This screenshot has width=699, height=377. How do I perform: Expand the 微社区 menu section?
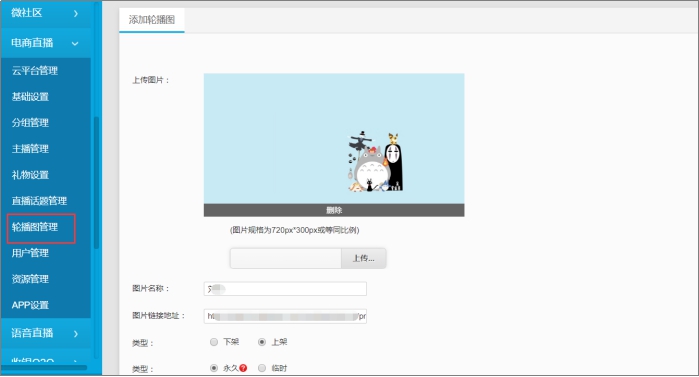coord(45,13)
